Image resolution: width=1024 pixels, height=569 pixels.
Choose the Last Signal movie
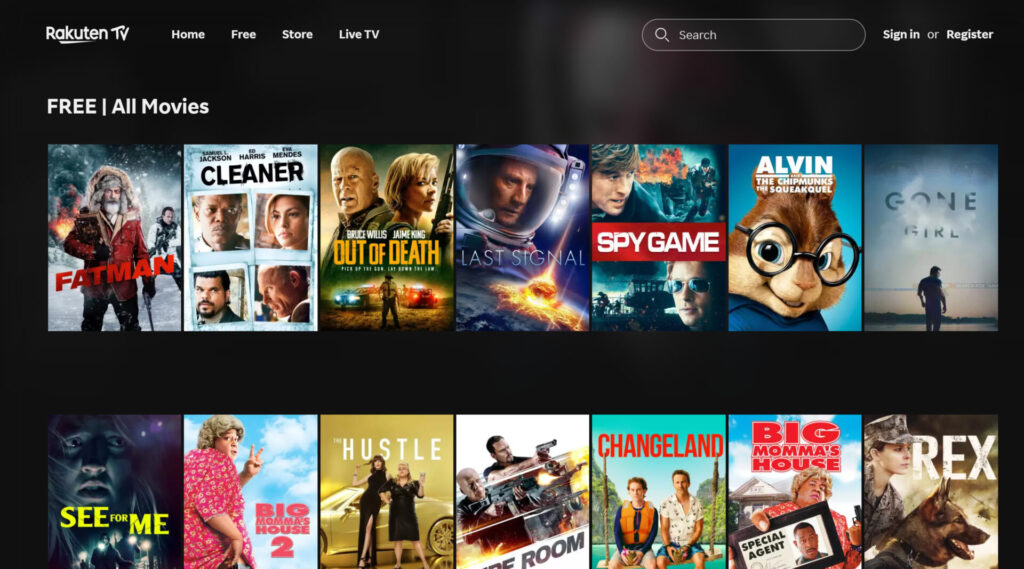coord(522,238)
